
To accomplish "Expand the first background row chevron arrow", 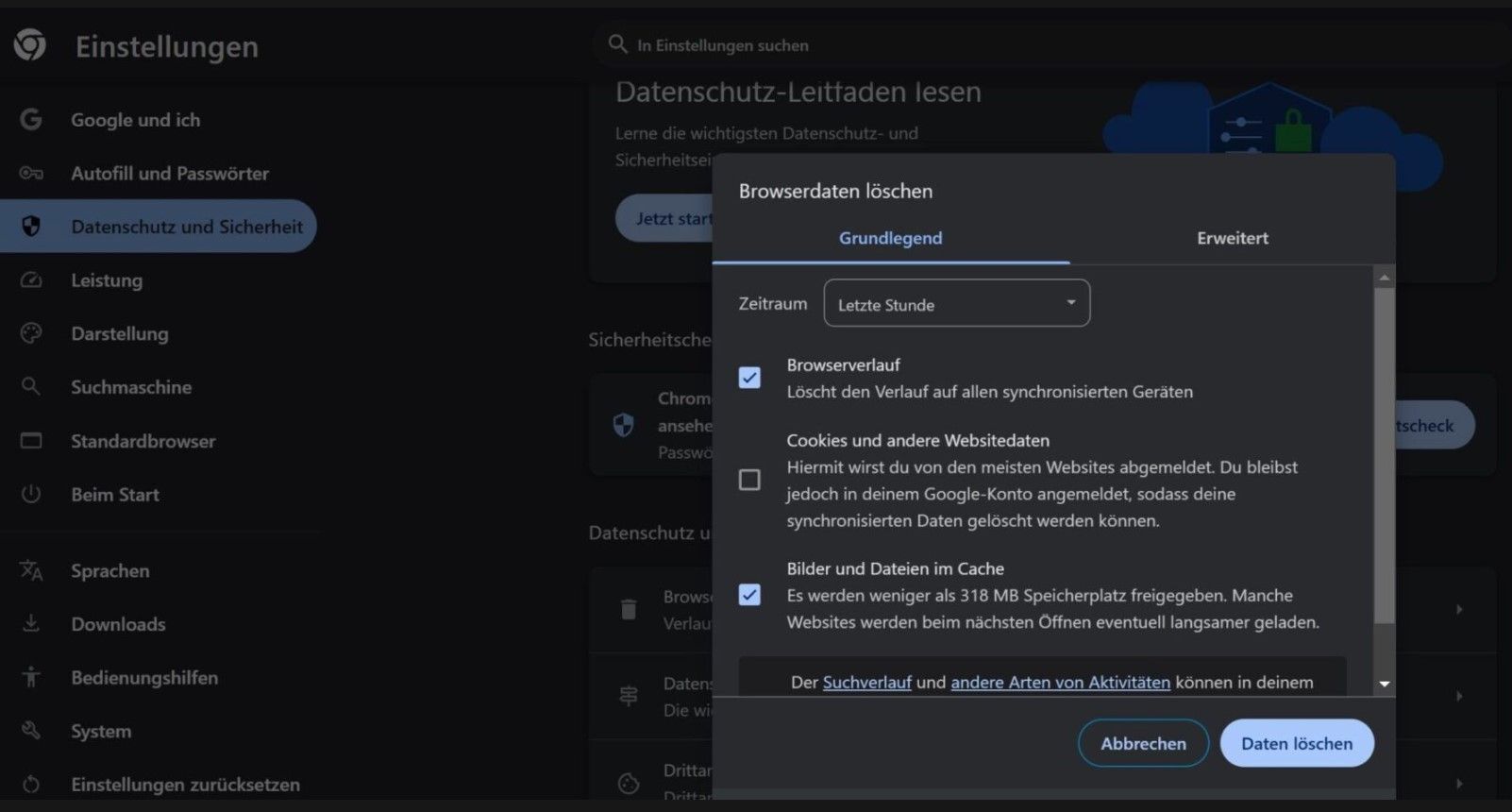I will click(x=1459, y=610).
